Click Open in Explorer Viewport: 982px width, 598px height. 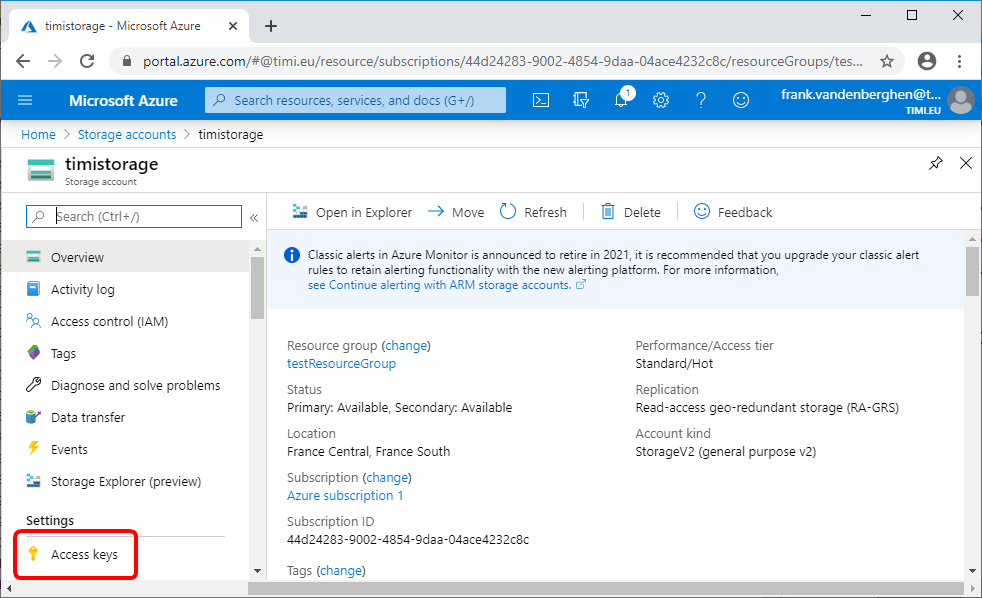pos(352,212)
